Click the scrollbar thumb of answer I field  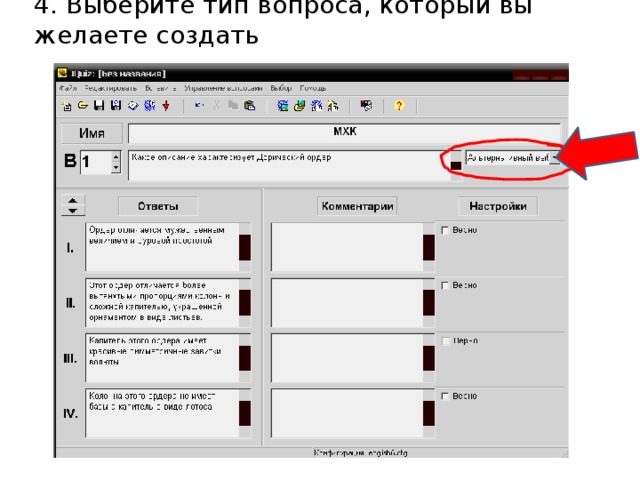[x=245, y=247]
